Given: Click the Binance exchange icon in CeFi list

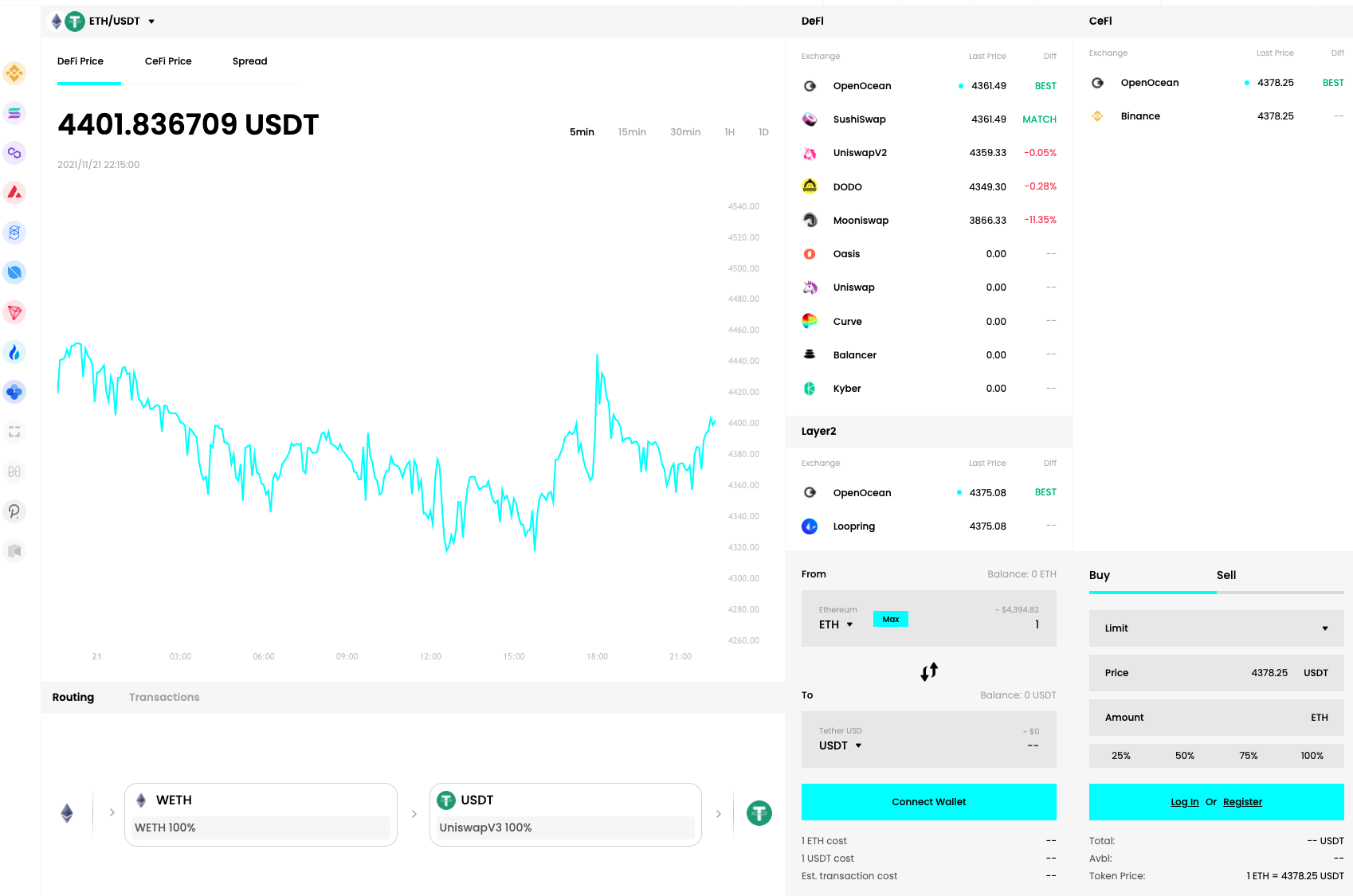Looking at the screenshot, I should (1097, 116).
